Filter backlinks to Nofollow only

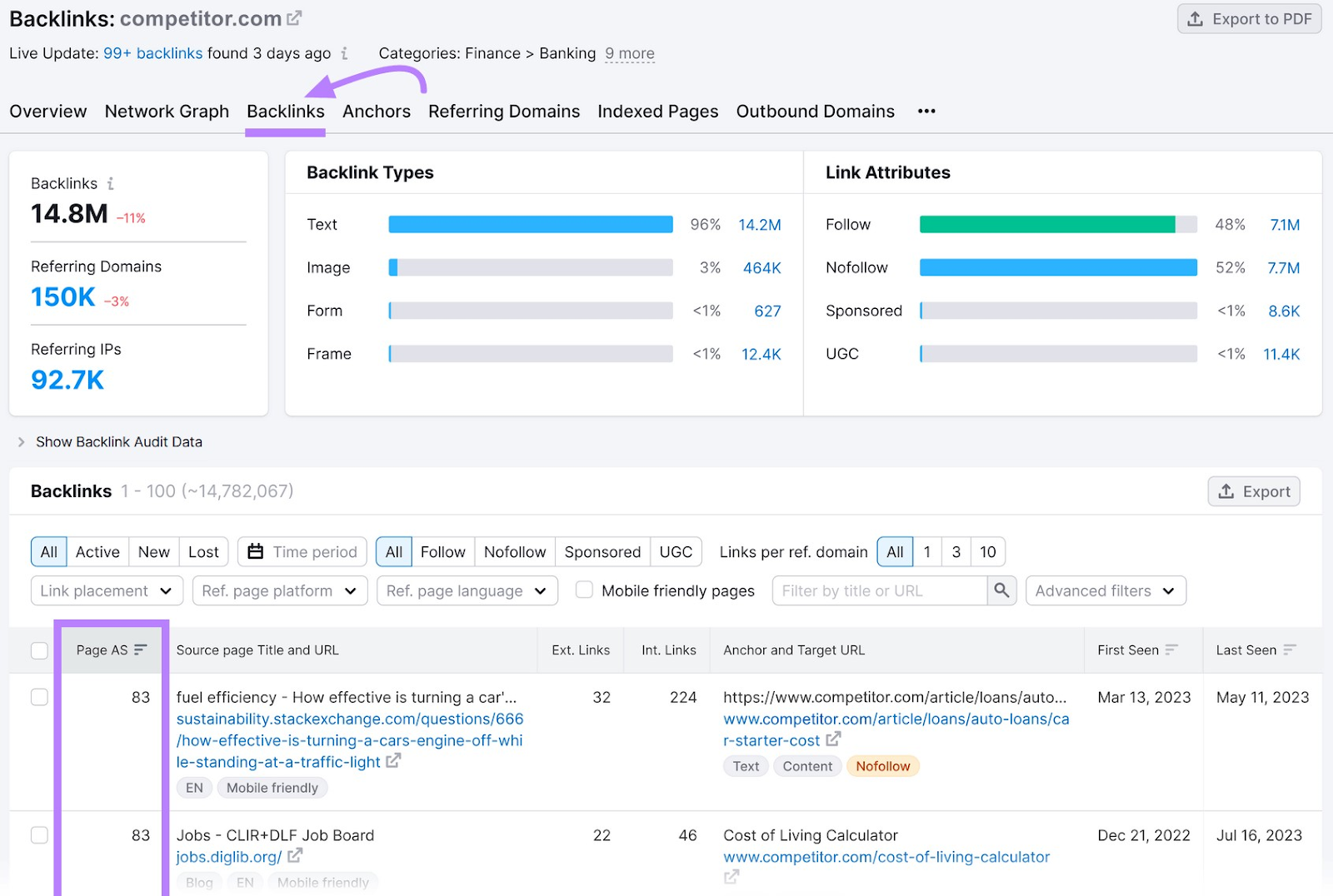pos(514,551)
